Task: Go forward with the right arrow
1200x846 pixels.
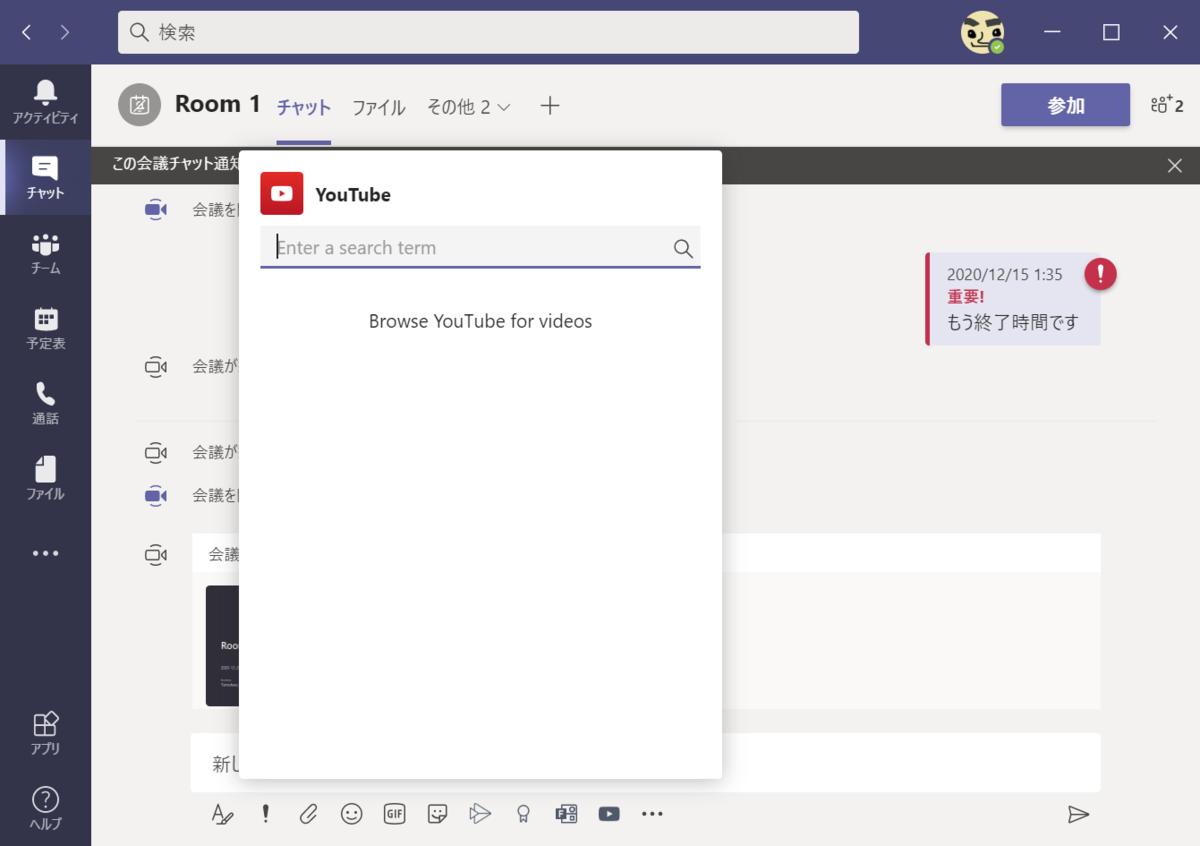Action: (65, 32)
